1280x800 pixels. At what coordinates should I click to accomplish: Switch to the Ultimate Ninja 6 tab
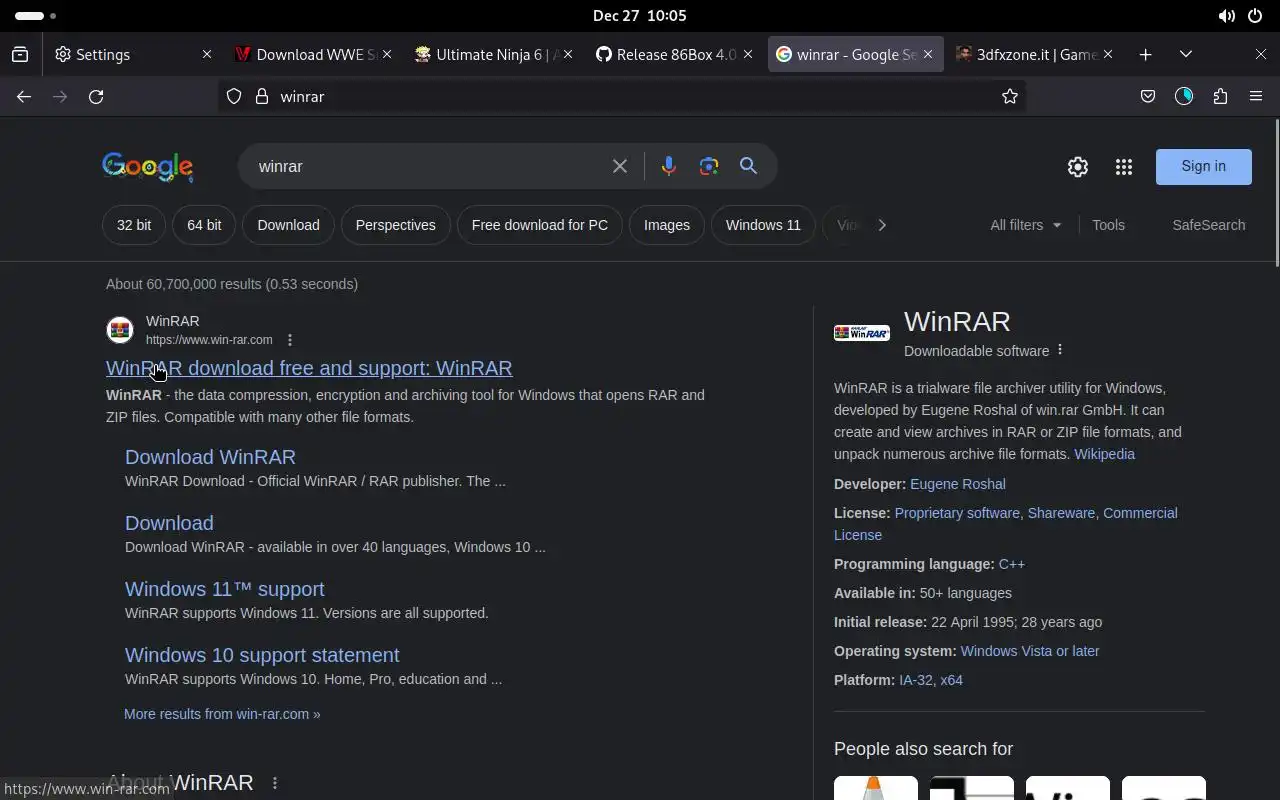[486, 54]
